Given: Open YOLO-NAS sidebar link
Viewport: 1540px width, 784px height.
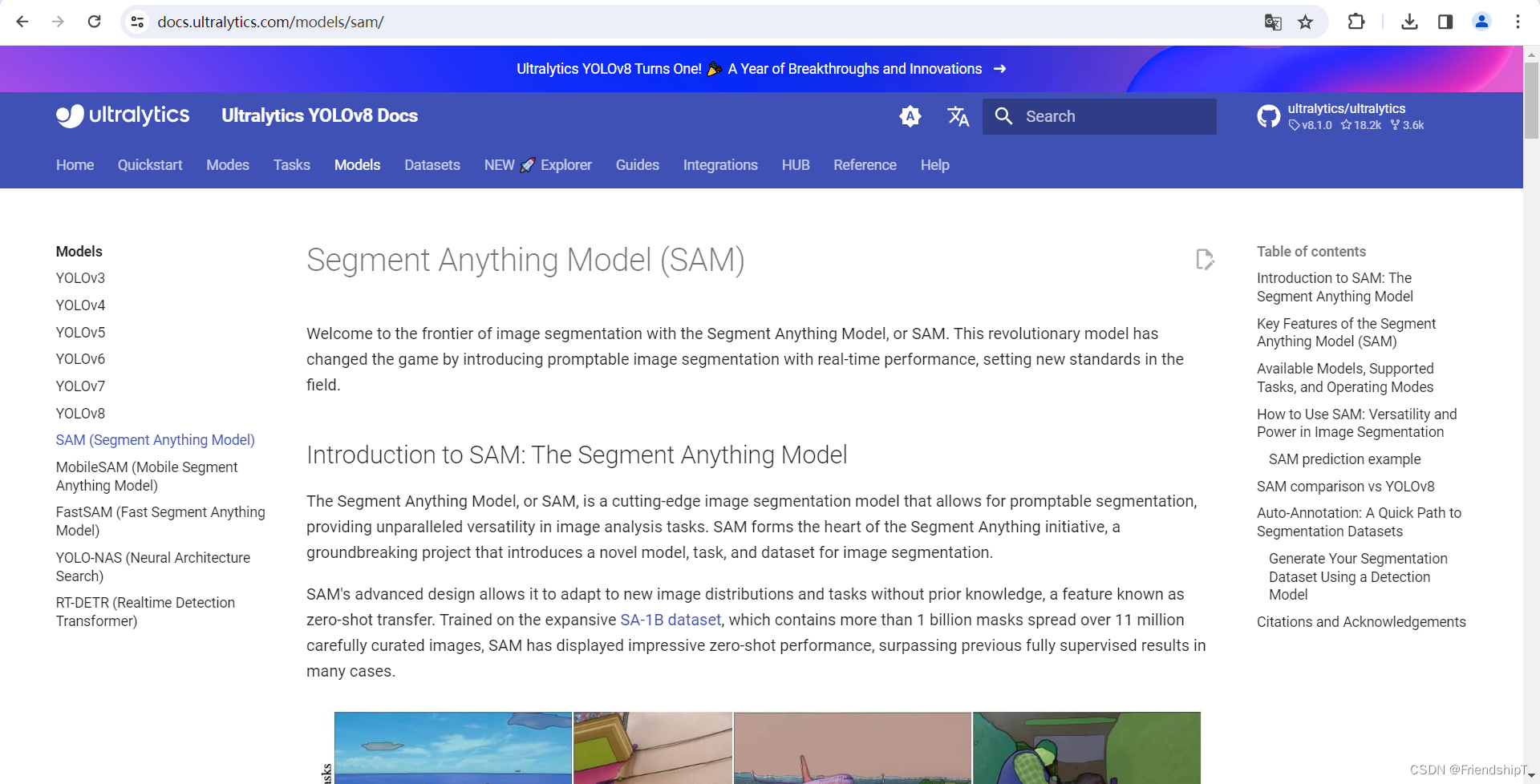Looking at the screenshot, I should (x=153, y=567).
